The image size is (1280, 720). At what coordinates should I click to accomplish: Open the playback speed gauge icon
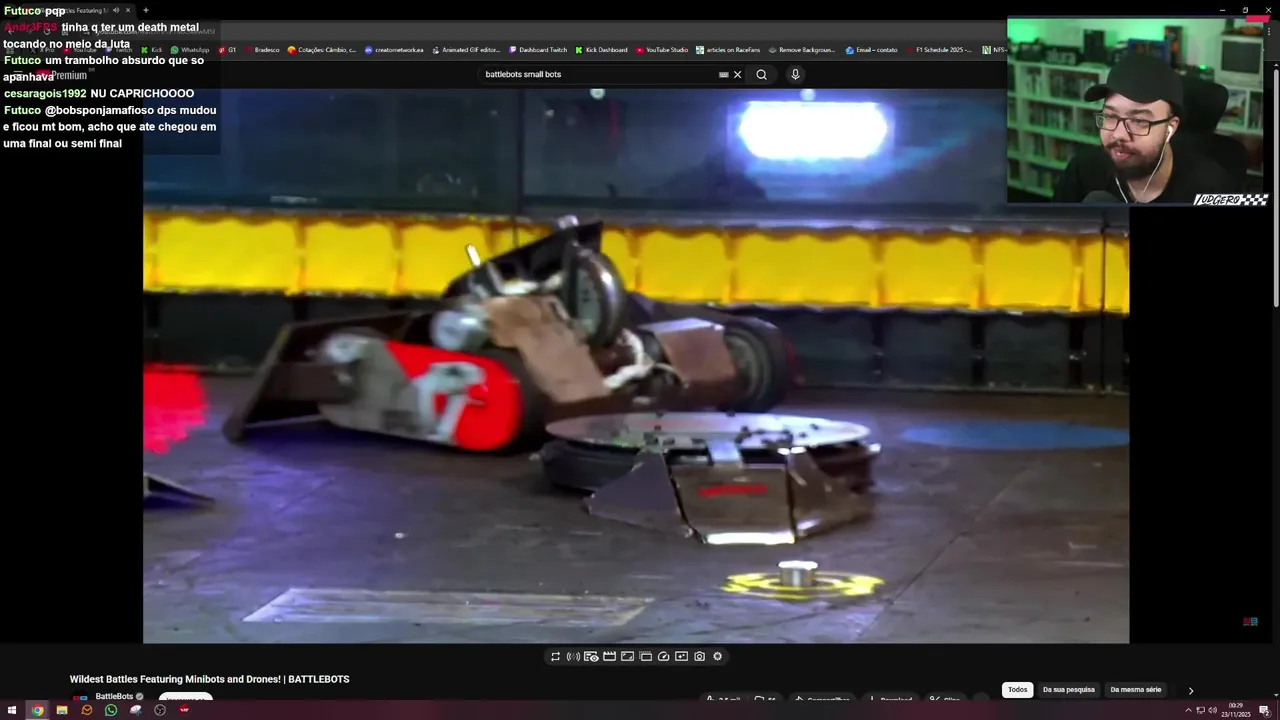pos(663,657)
